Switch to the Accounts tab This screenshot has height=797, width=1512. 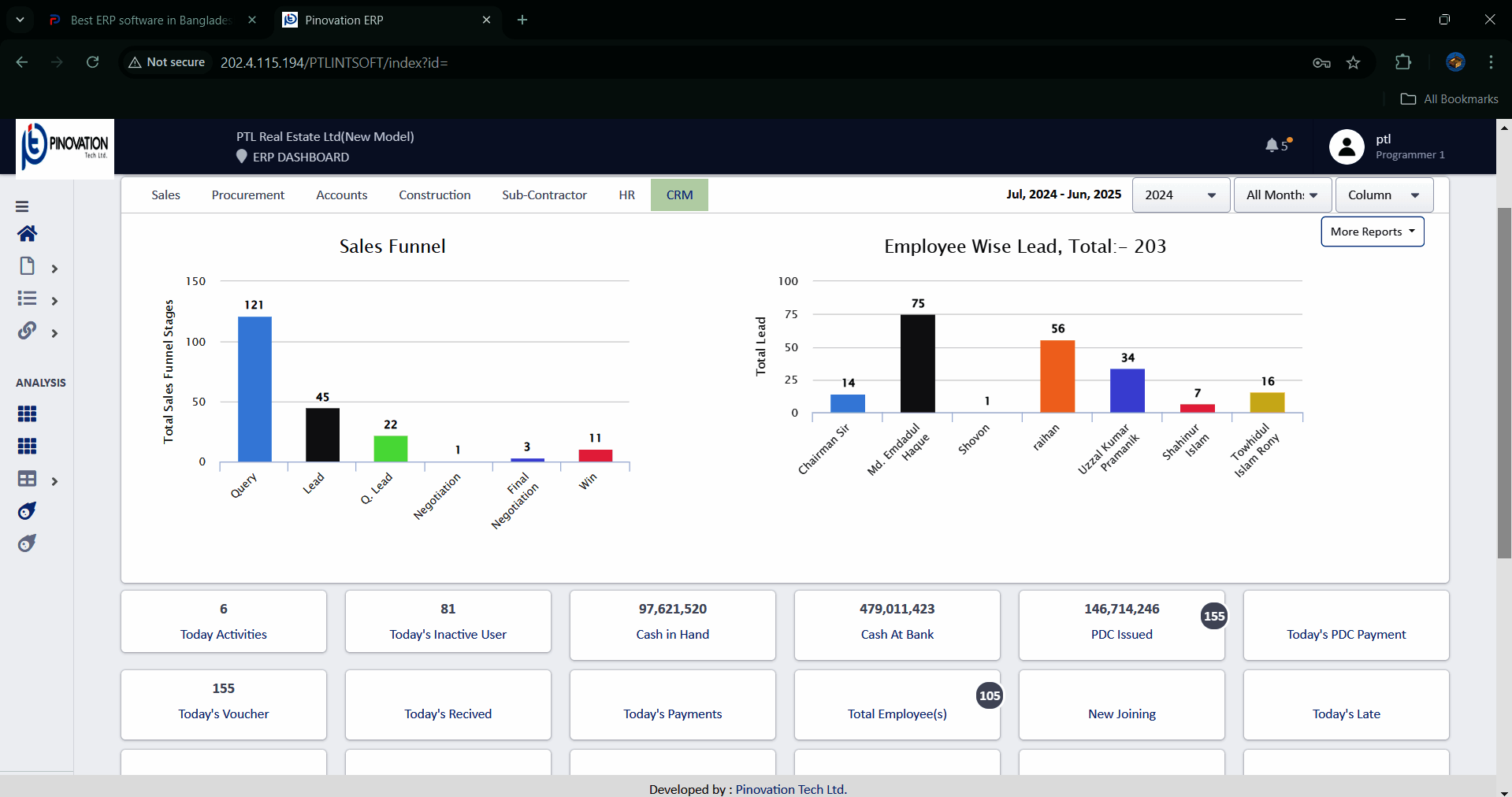[341, 195]
